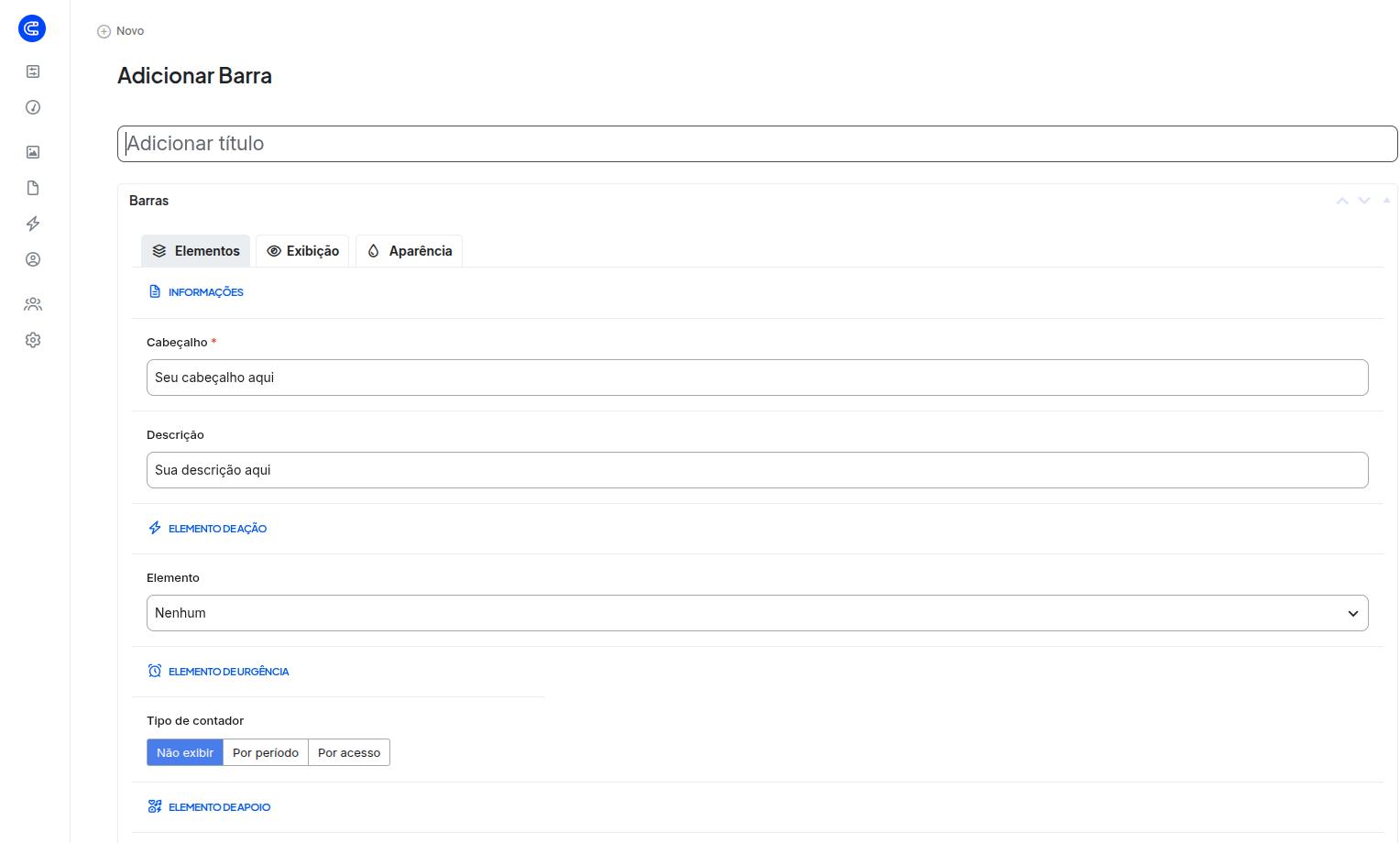Image resolution: width=1400 pixels, height=843 pixels.
Task: Open the image media icon in sidebar
Action: coord(33,152)
